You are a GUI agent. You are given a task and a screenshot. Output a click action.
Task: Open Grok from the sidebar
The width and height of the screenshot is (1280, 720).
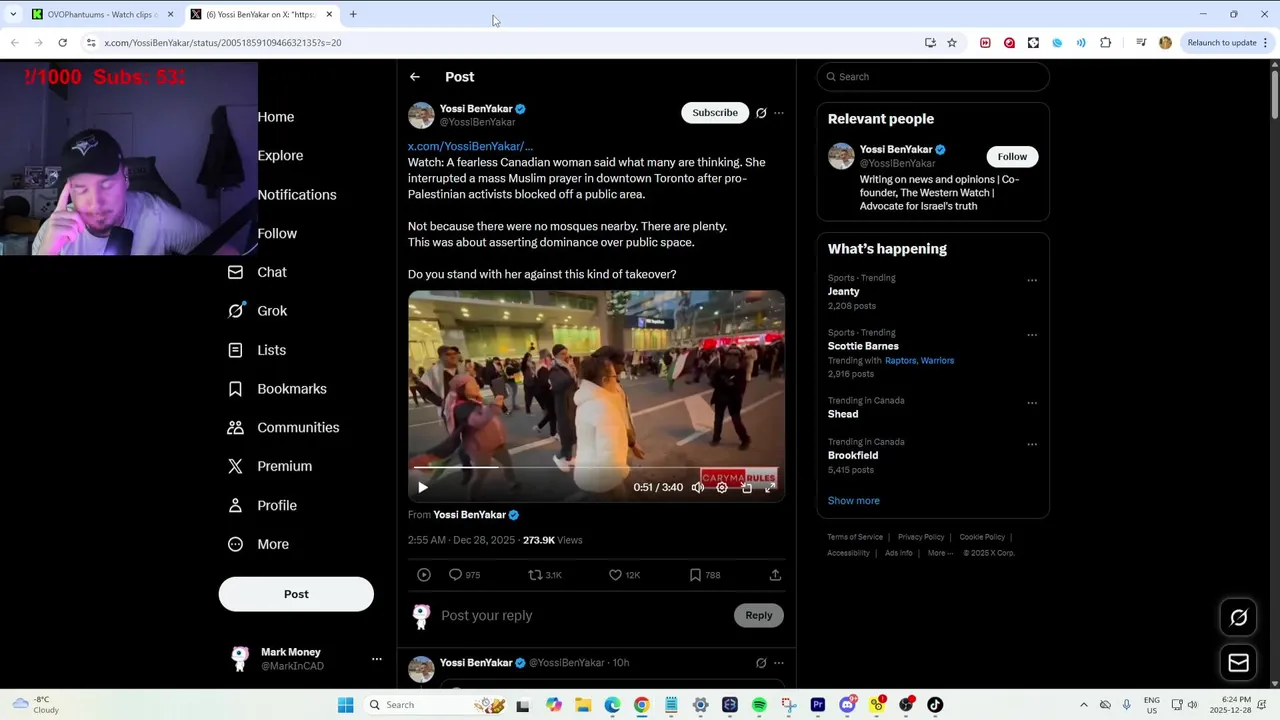[257, 311]
